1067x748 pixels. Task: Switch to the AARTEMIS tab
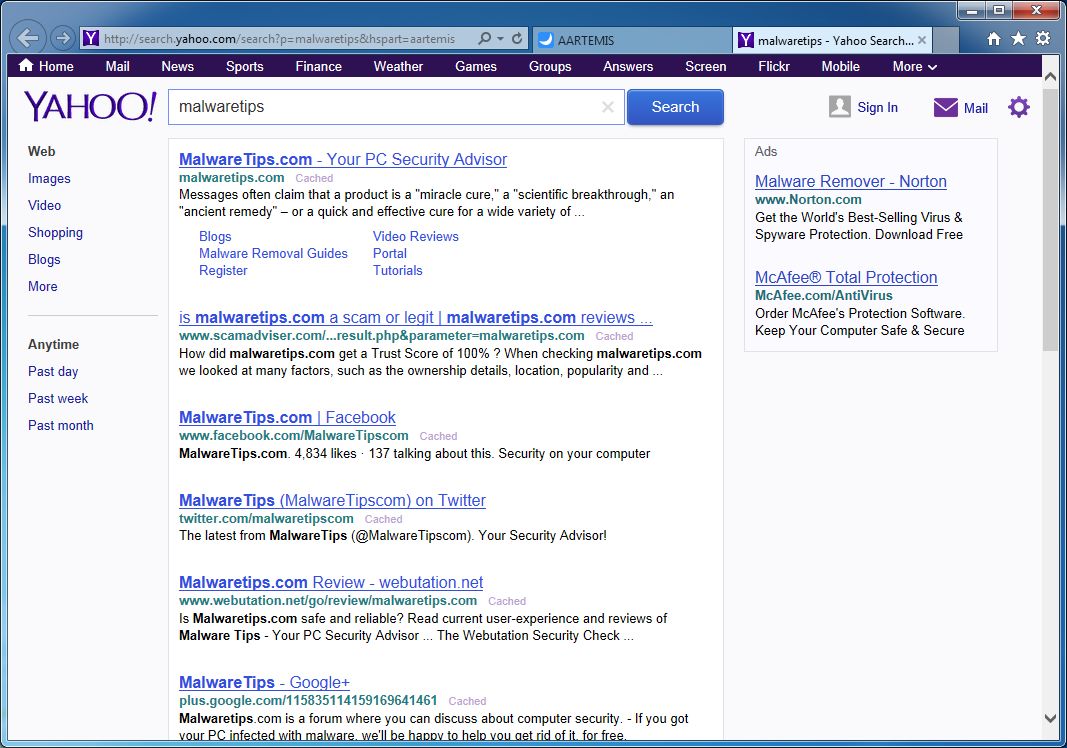632,40
